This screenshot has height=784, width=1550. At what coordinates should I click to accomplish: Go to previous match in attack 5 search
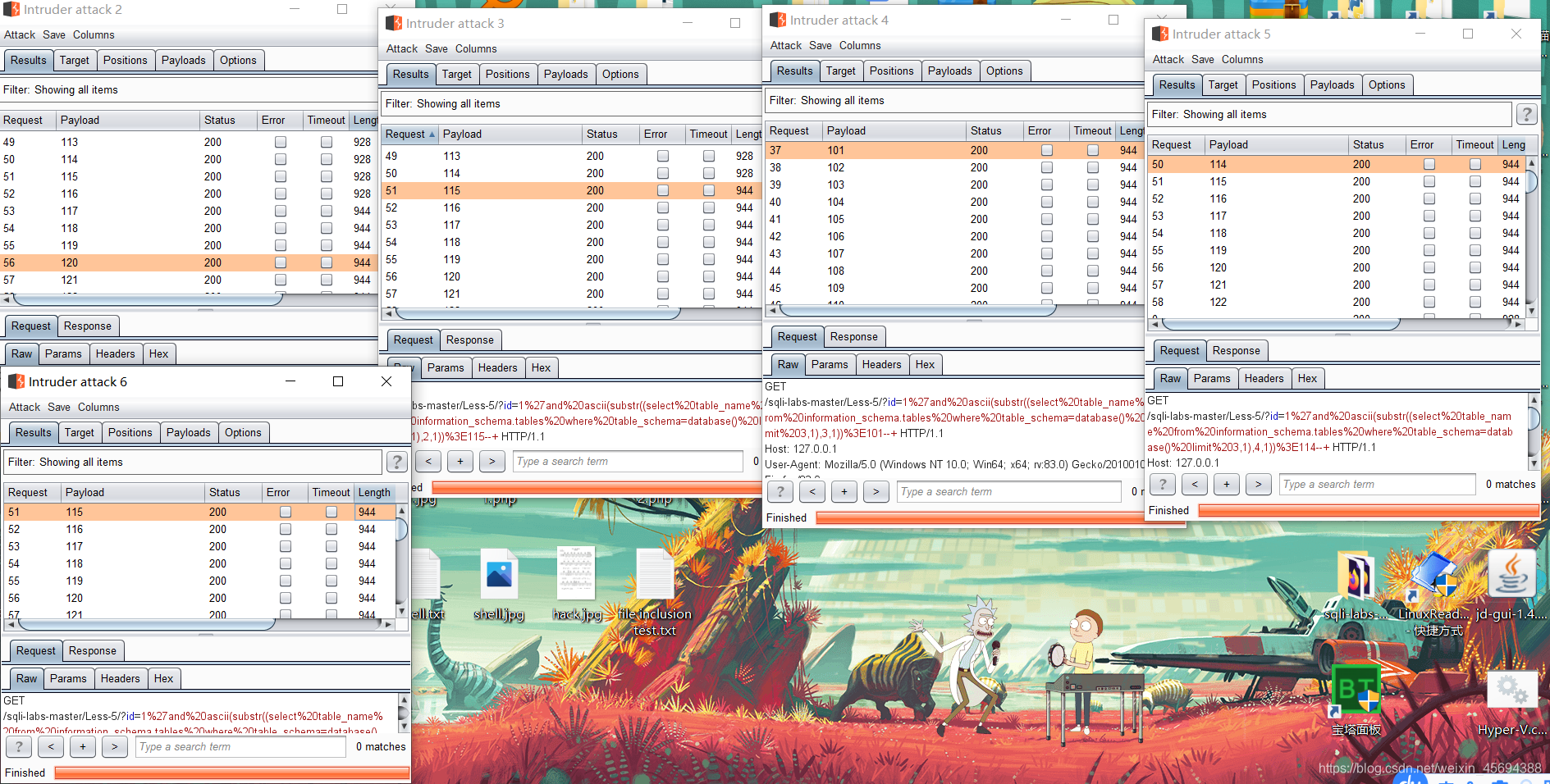click(1195, 484)
